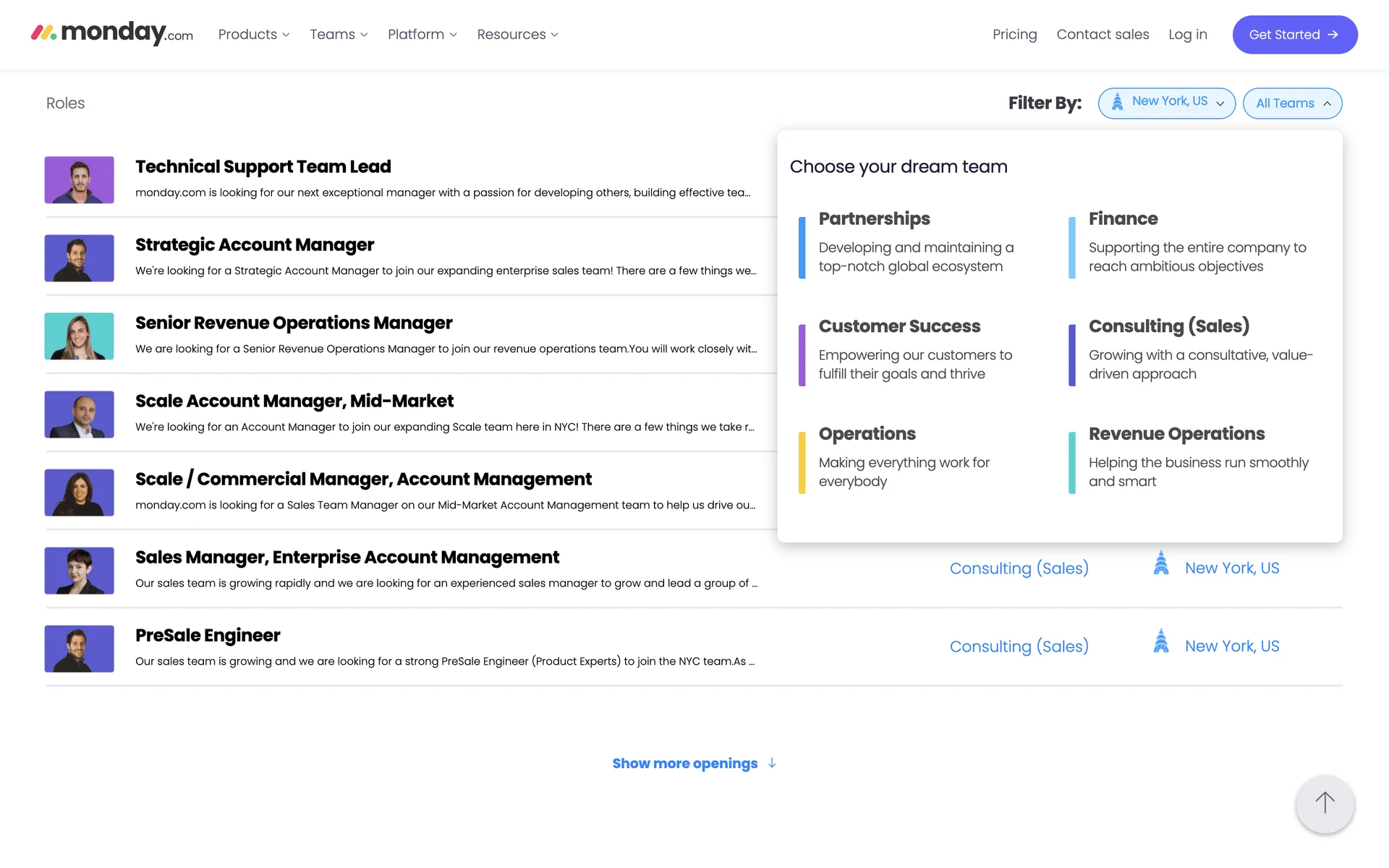Click the building icon in Sales Manager row
The height and width of the screenshot is (868, 1389).
tap(1160, 563)
